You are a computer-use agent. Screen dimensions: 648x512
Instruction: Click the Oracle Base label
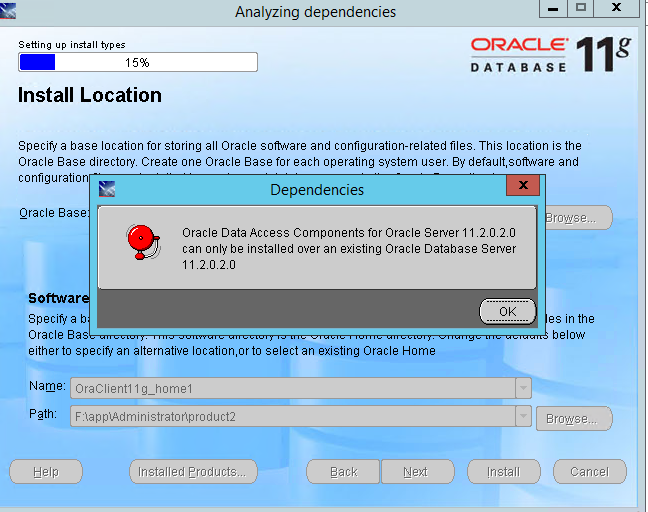pyautogui.click(x=54, y=213)
